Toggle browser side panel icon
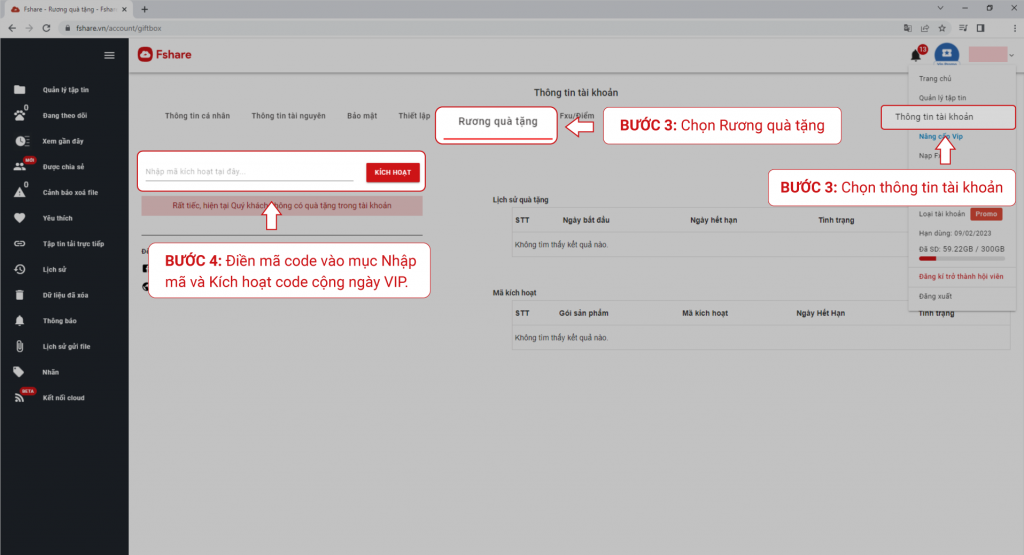The image size is (1024, 555). [980, 28]
